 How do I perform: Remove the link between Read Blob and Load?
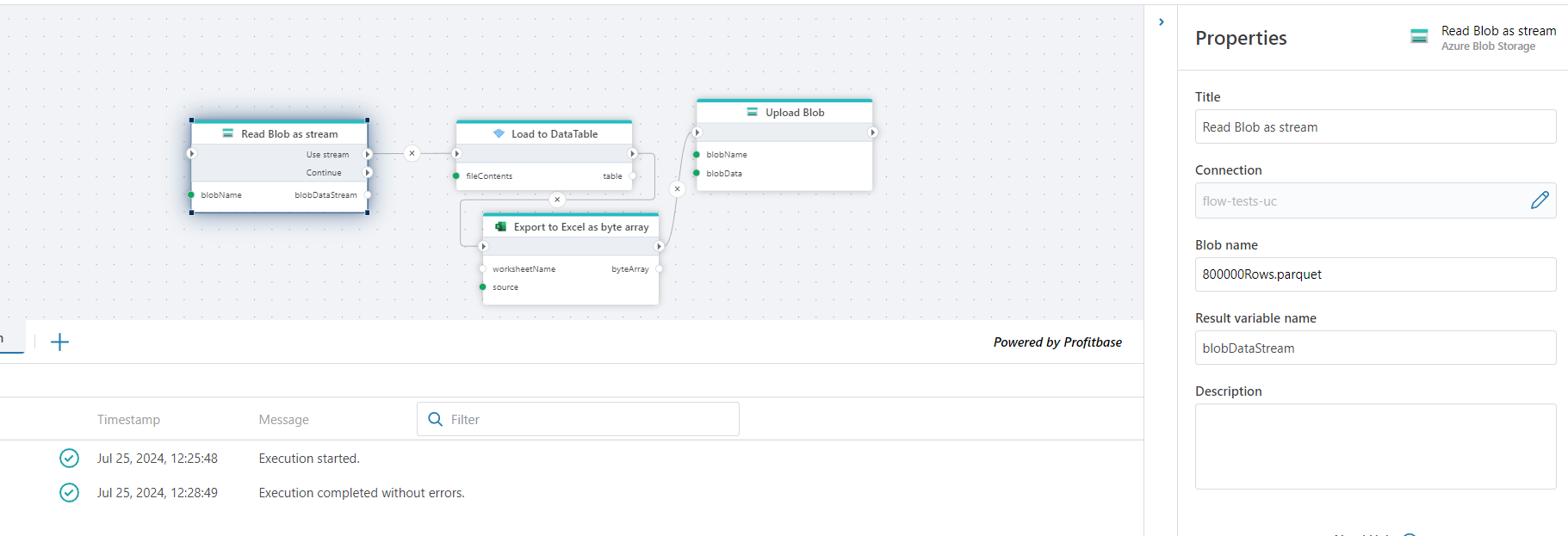(412, 153)
